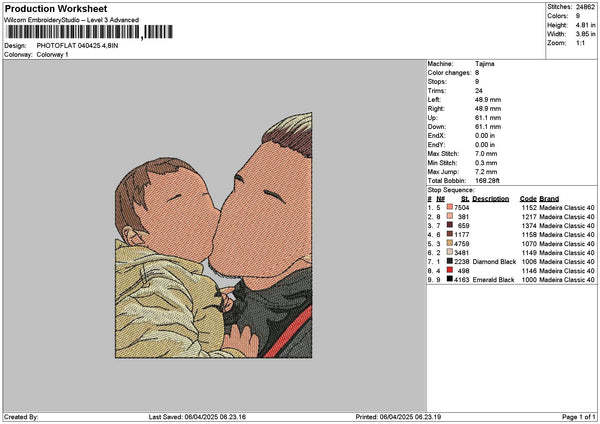This screenshot has width=600, height=424.
Task: Click the Code column header
Action: pyautogui.click(x=528, y=199)
